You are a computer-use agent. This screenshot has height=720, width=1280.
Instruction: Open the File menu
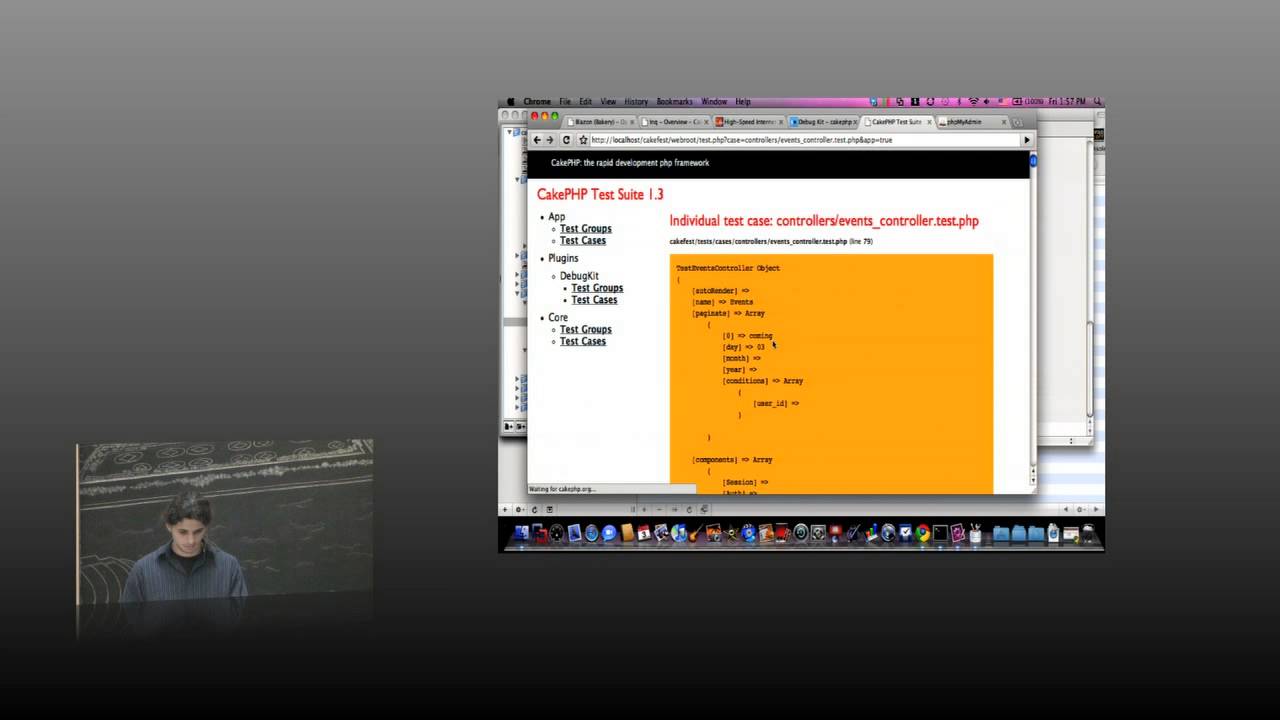tap(565, 102)
